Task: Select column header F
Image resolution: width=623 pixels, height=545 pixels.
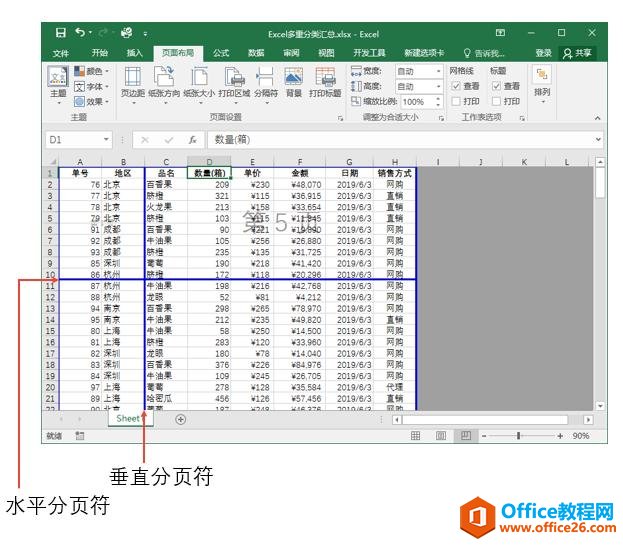Action: click(x=300, y=161)
